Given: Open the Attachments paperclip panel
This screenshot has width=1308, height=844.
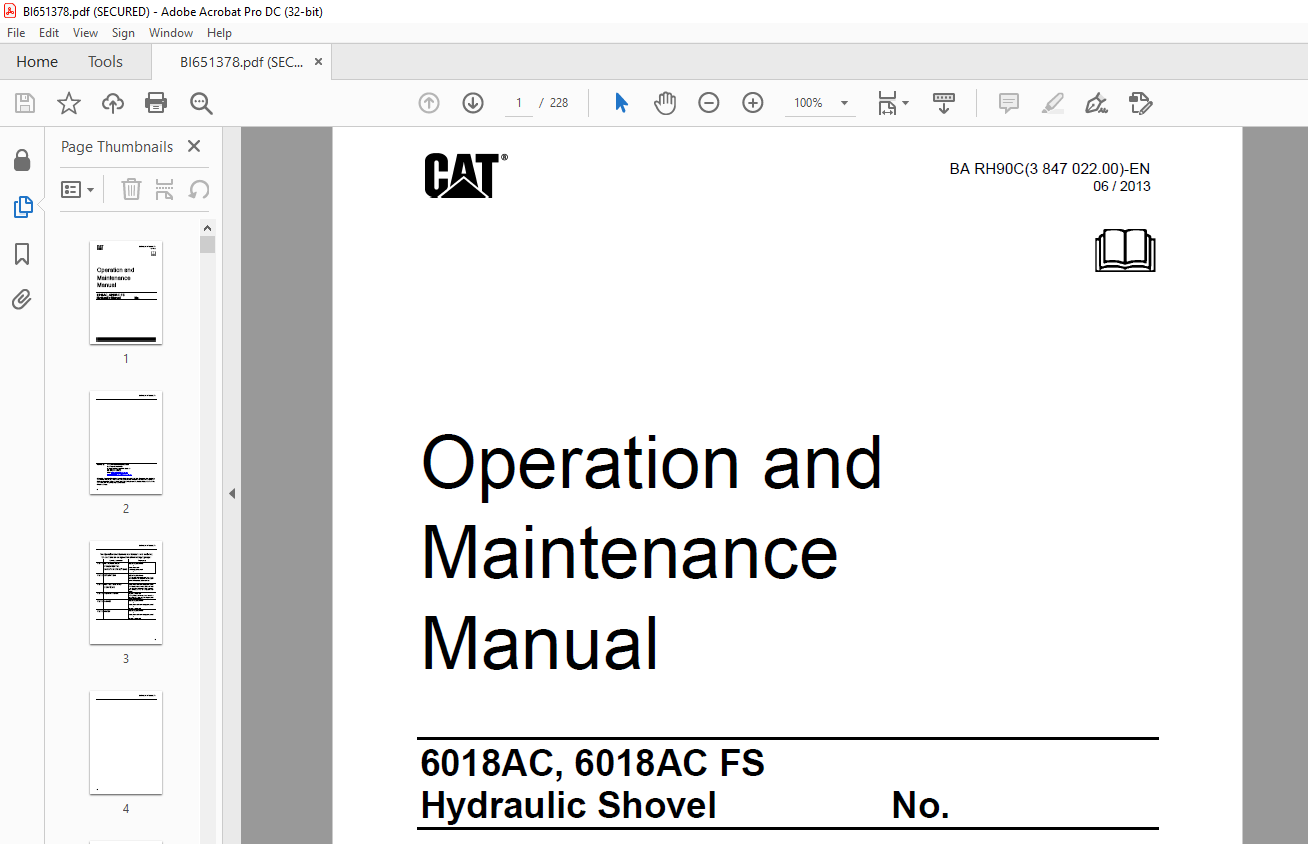Looking at the screenshot, I should pyautogui.click(x=22, y=299).
